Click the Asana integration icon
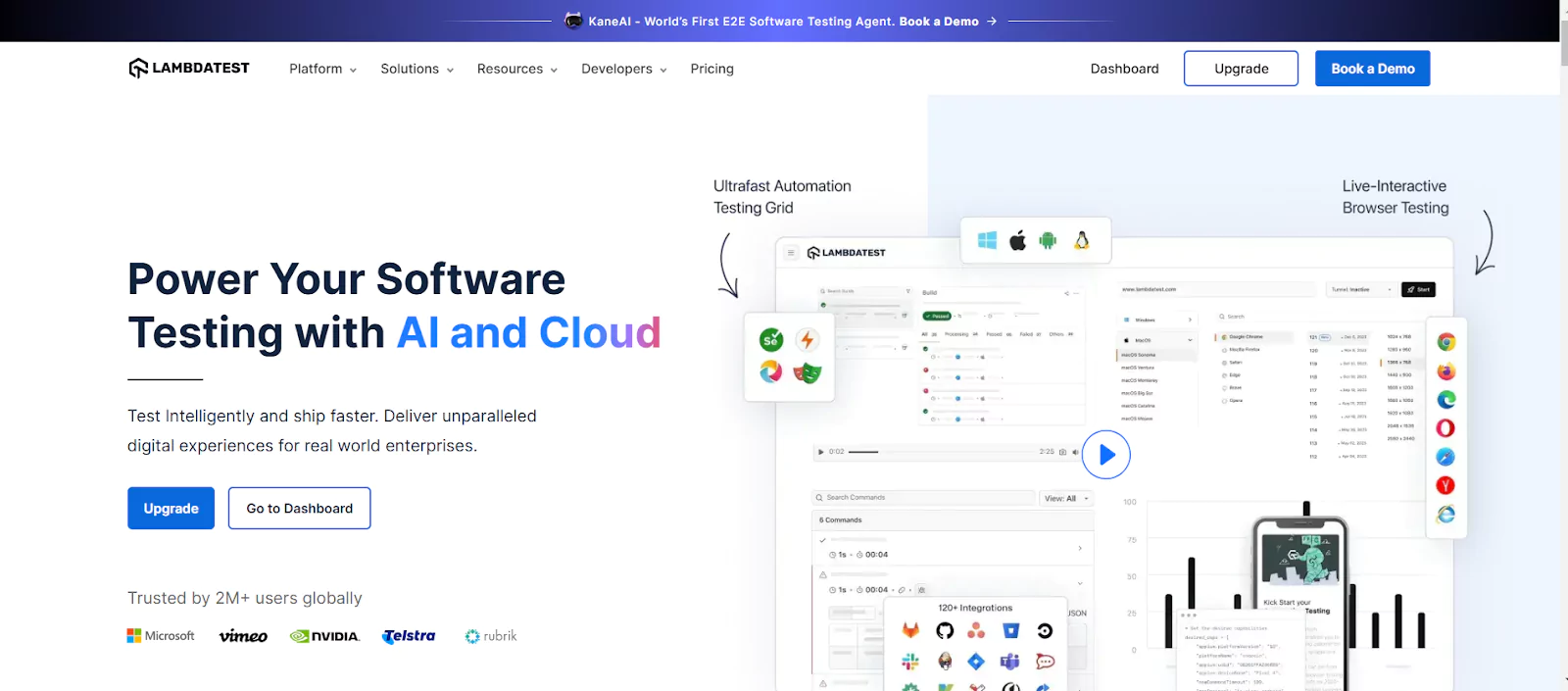 click(x=976, y=630)
